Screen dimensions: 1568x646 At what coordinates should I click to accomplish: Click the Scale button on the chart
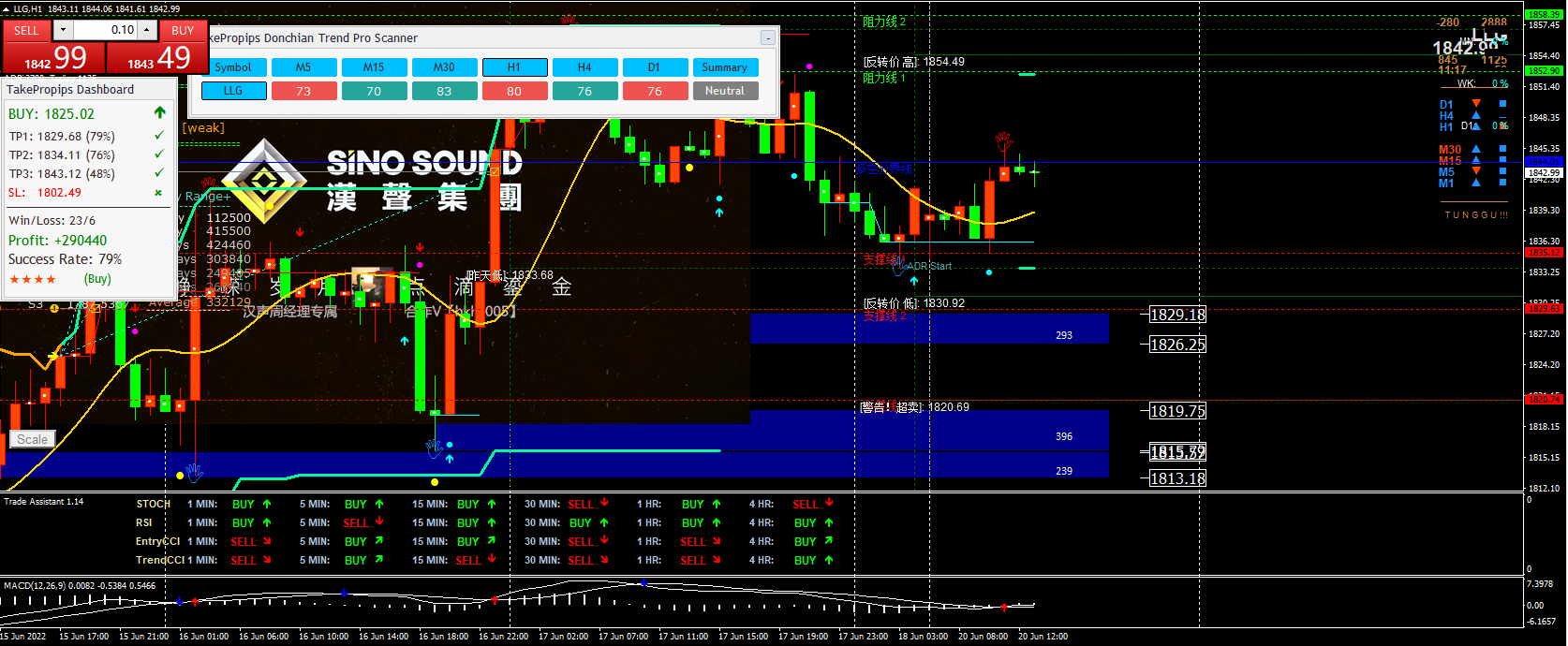coord(32,439)
